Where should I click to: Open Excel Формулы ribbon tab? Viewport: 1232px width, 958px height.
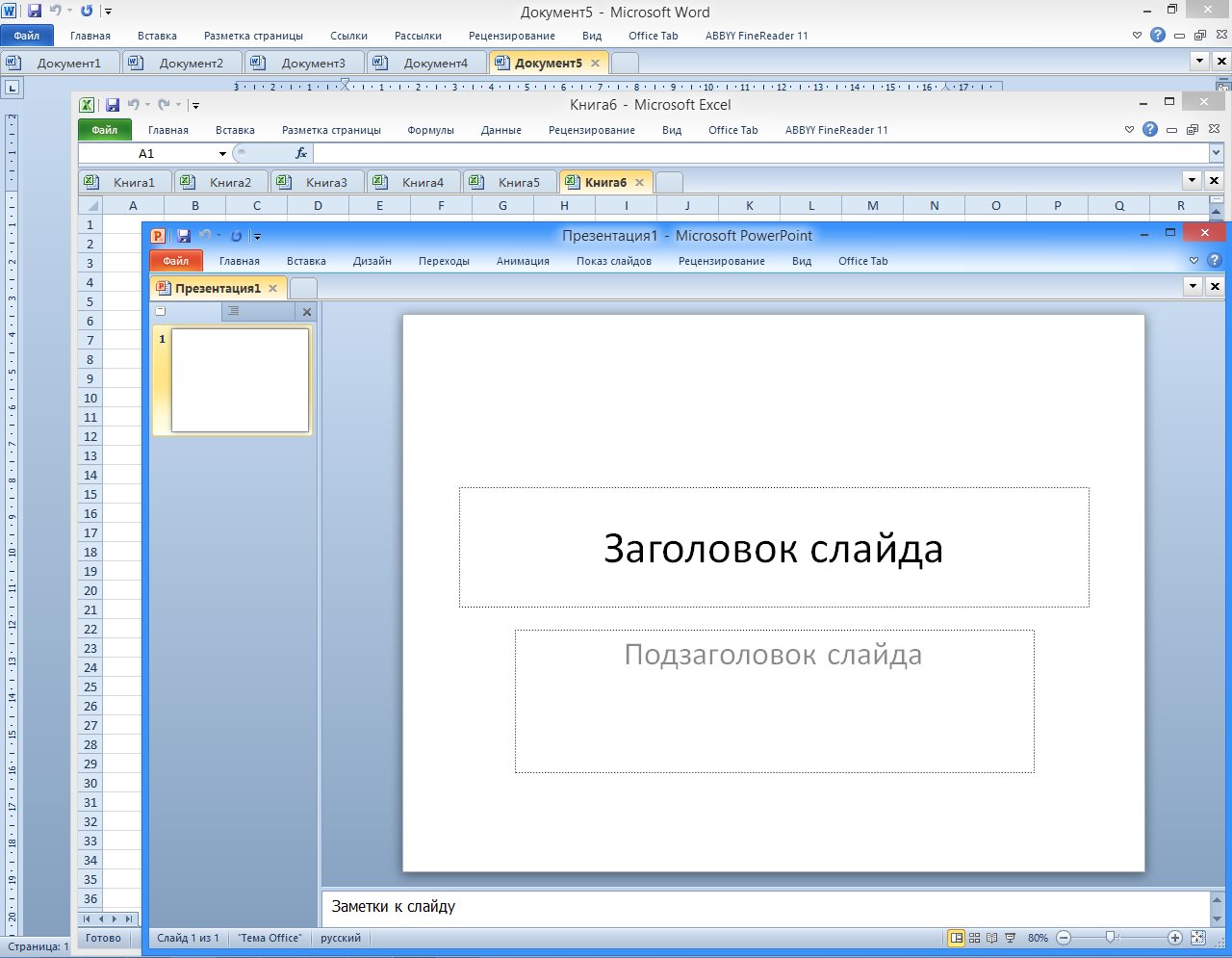click(x=430, y=130)
